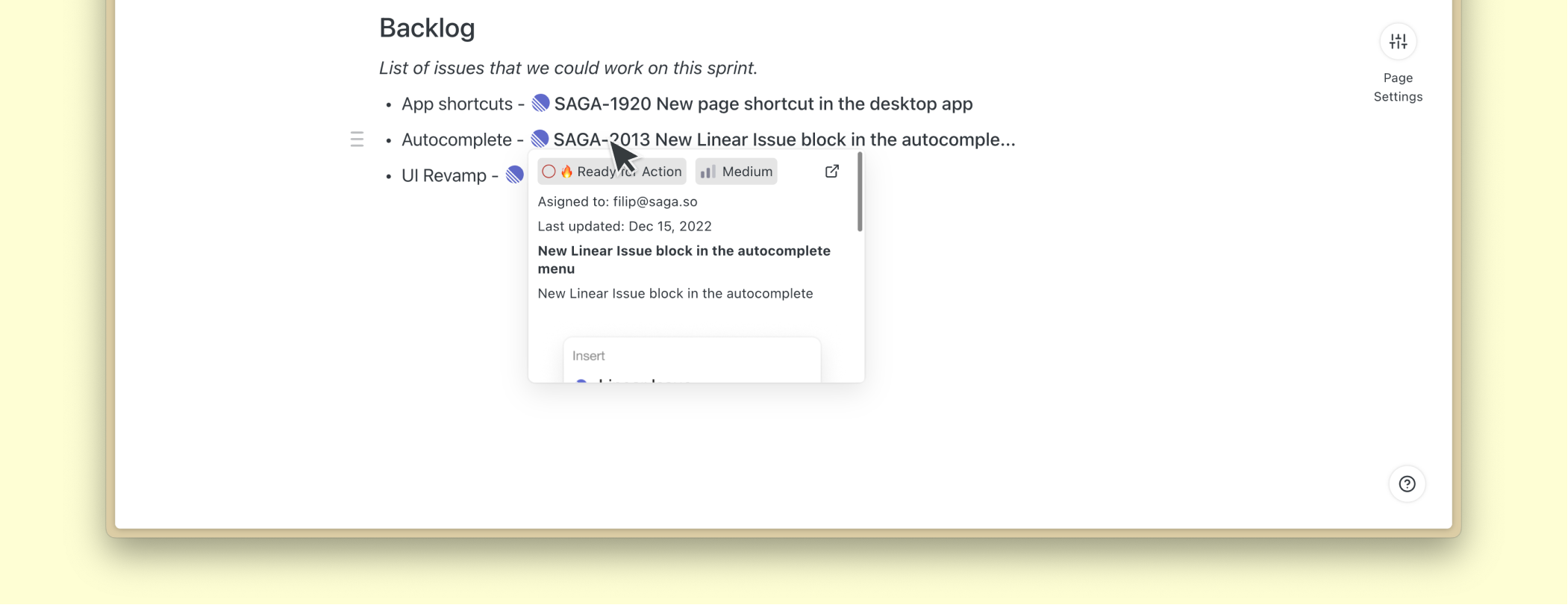This screenshot has height=605, width=1568.
Task: Open SAGA-2013 New Linear Issue block link
Action: tap(784, 140)
